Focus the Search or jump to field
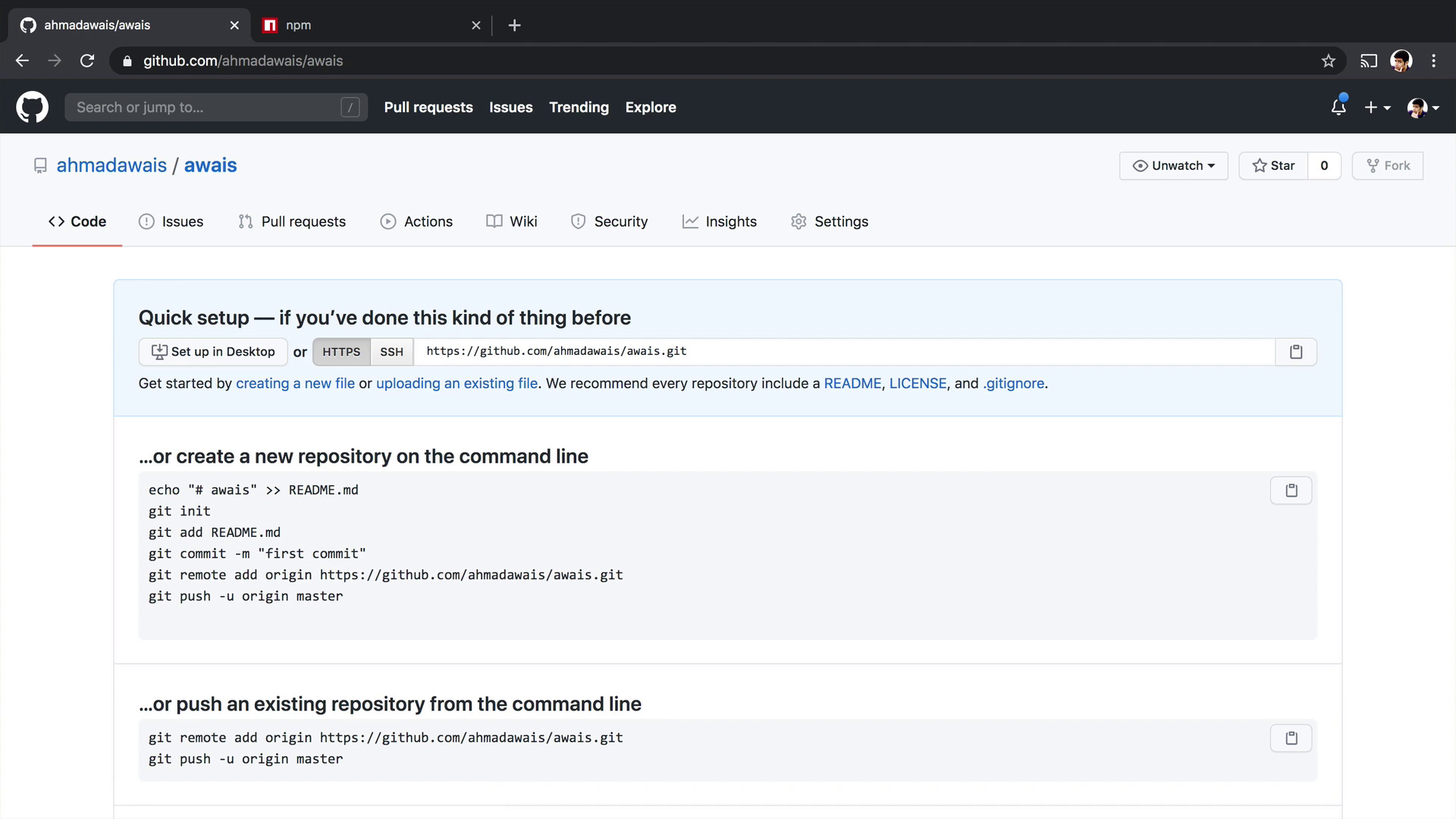 (x=216, y=107)
